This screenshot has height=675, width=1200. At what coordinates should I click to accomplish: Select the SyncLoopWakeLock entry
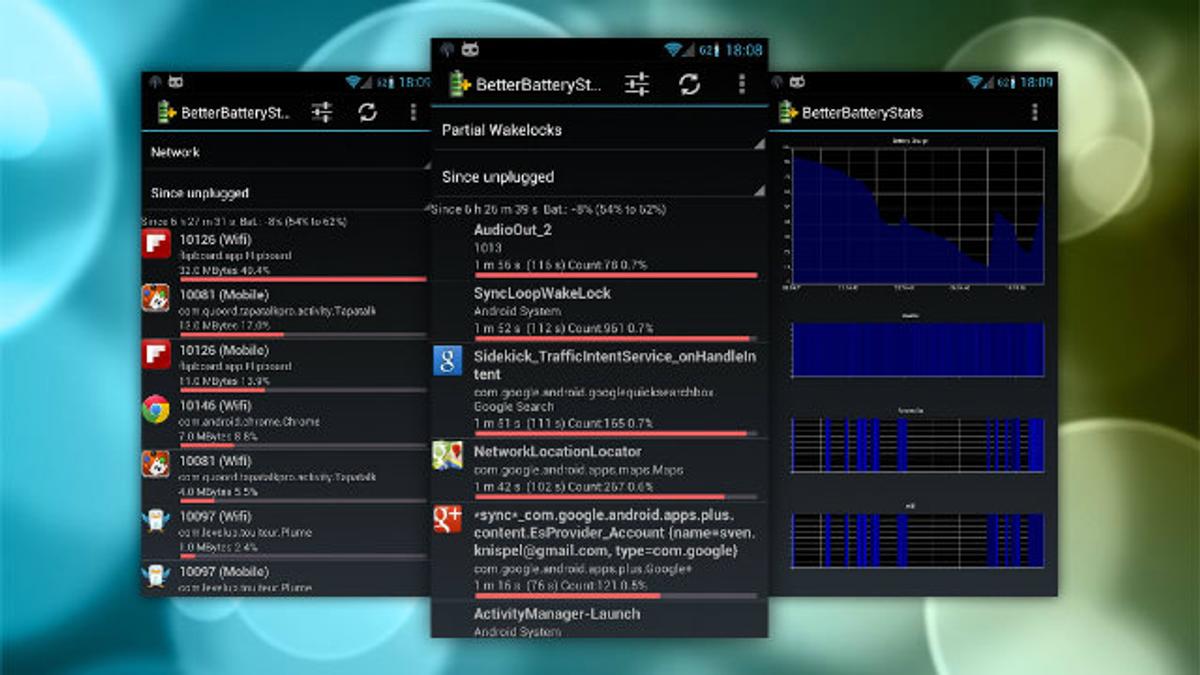tap(600, 312)
